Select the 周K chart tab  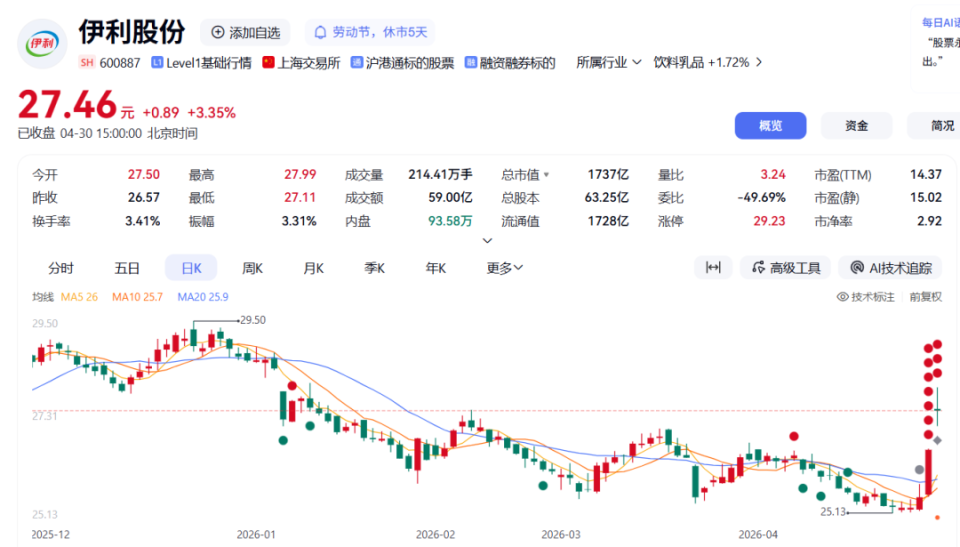tap(252, 268)
